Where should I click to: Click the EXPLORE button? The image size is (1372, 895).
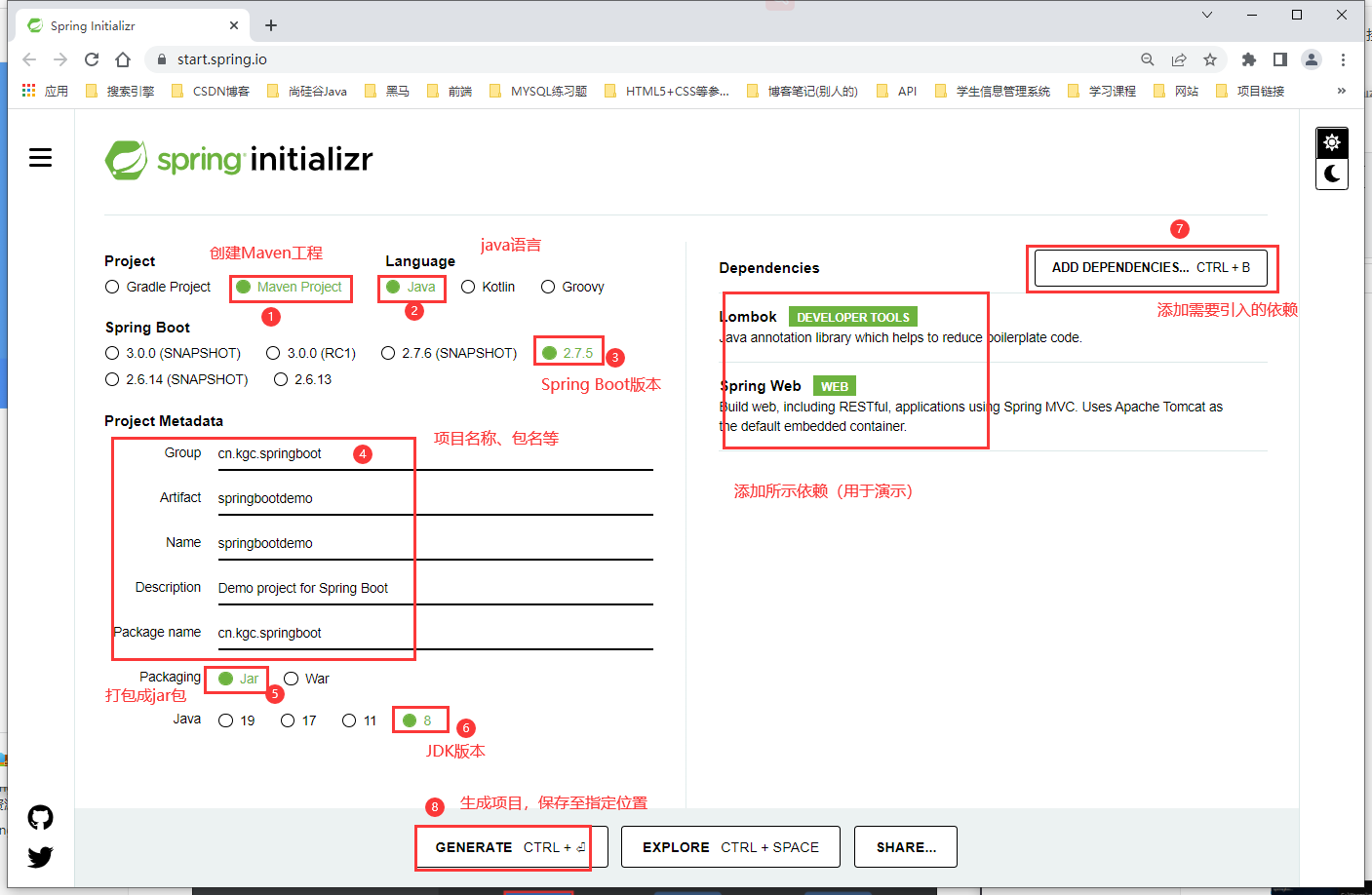pyautogui.click(x=730, y=847)
